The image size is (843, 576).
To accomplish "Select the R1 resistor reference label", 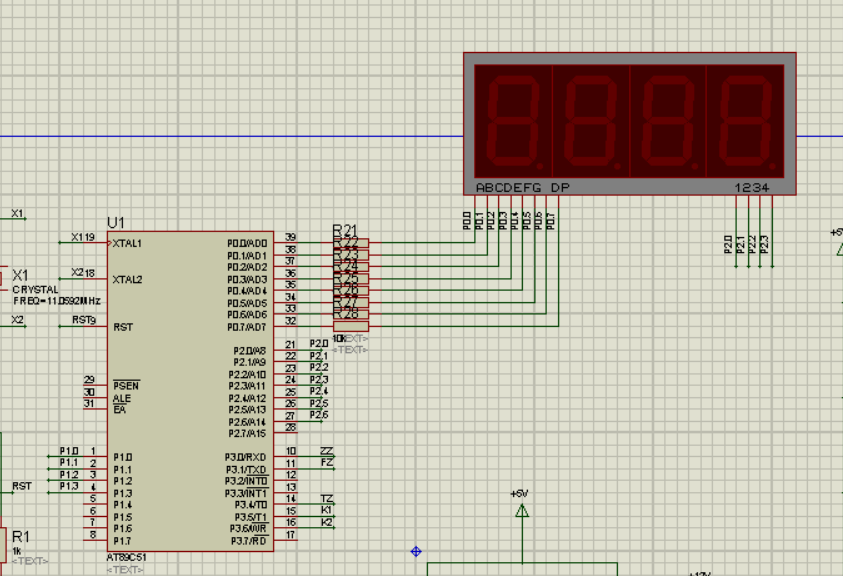I will point(20,537).
